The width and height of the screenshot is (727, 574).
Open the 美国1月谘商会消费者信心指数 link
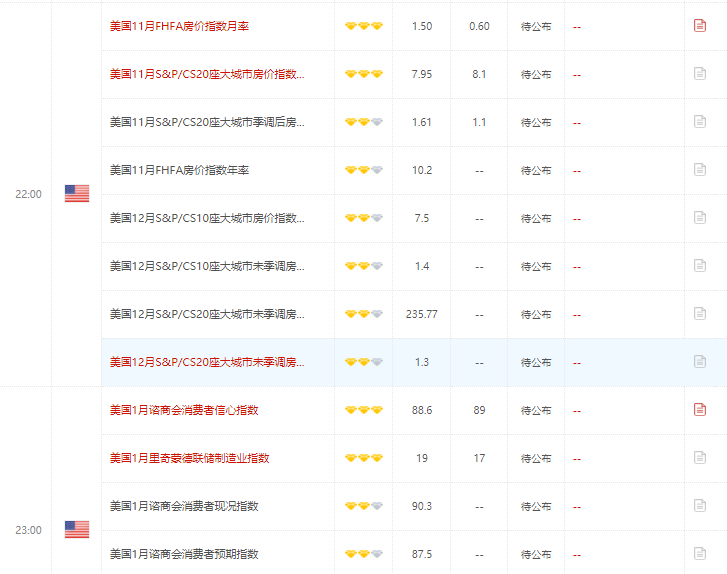[184, 410]
